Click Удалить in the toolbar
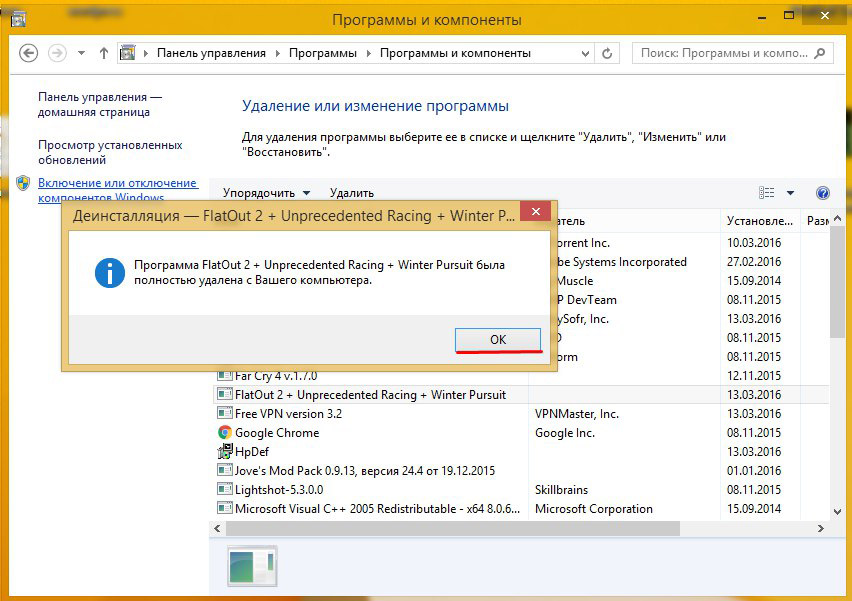 pyautogui.click(x=351, y=193)
